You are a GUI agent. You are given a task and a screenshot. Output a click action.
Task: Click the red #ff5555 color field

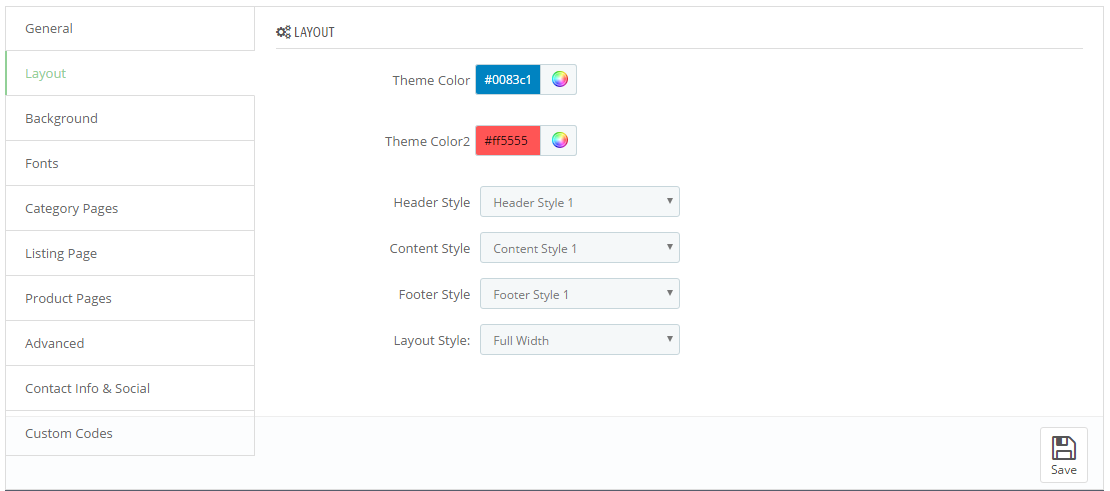tap(508, 140)
